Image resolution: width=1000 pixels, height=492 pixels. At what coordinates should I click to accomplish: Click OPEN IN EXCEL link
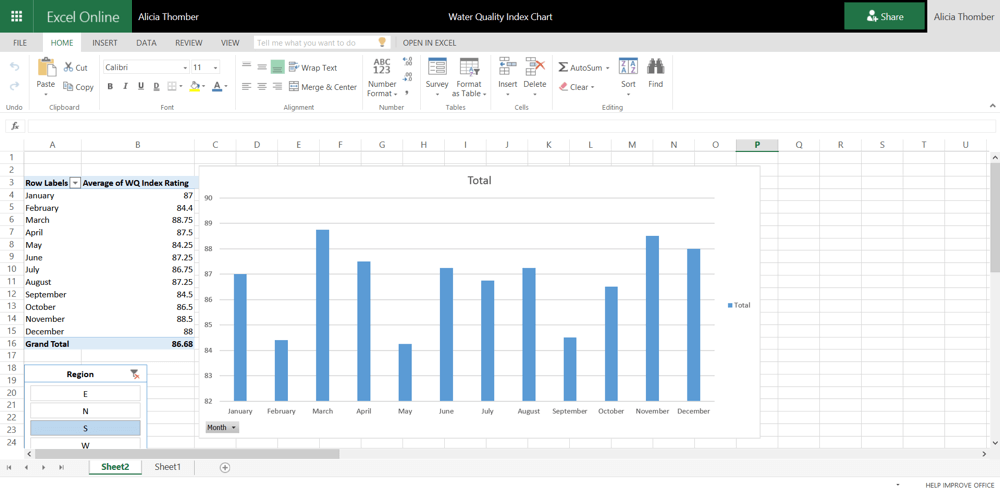click(x=429, y=43)
